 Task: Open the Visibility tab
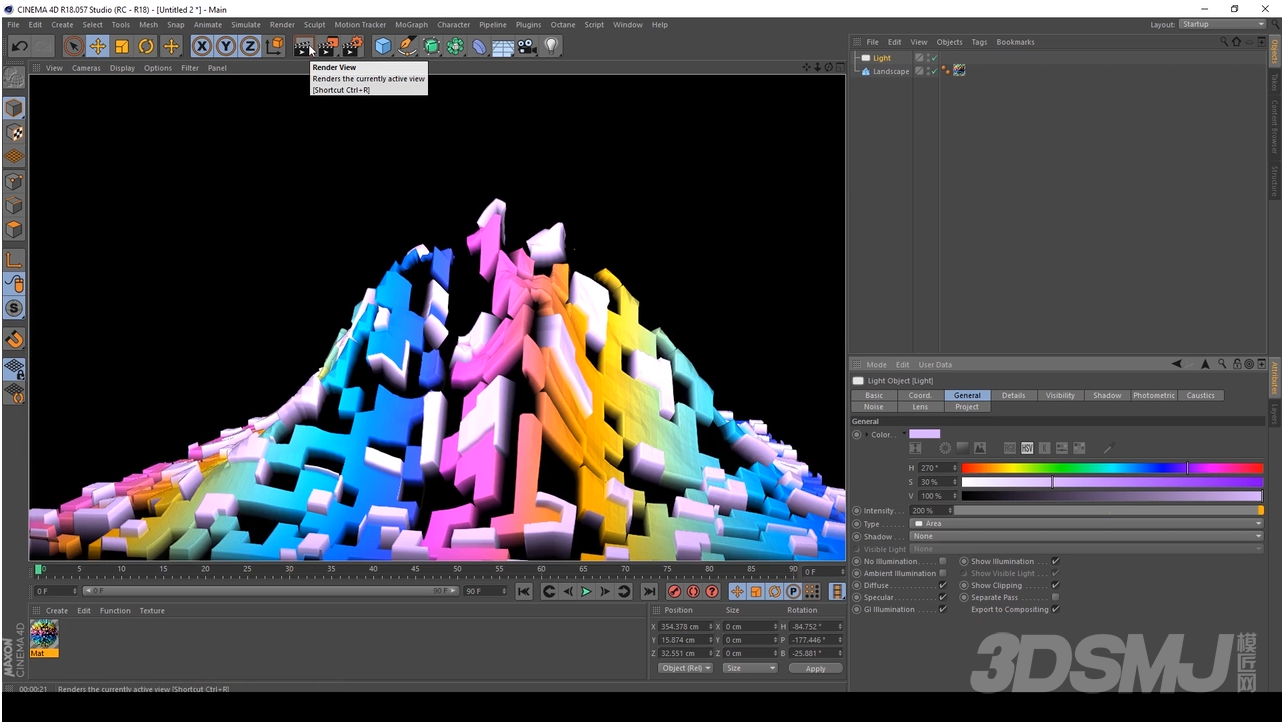1060,395
